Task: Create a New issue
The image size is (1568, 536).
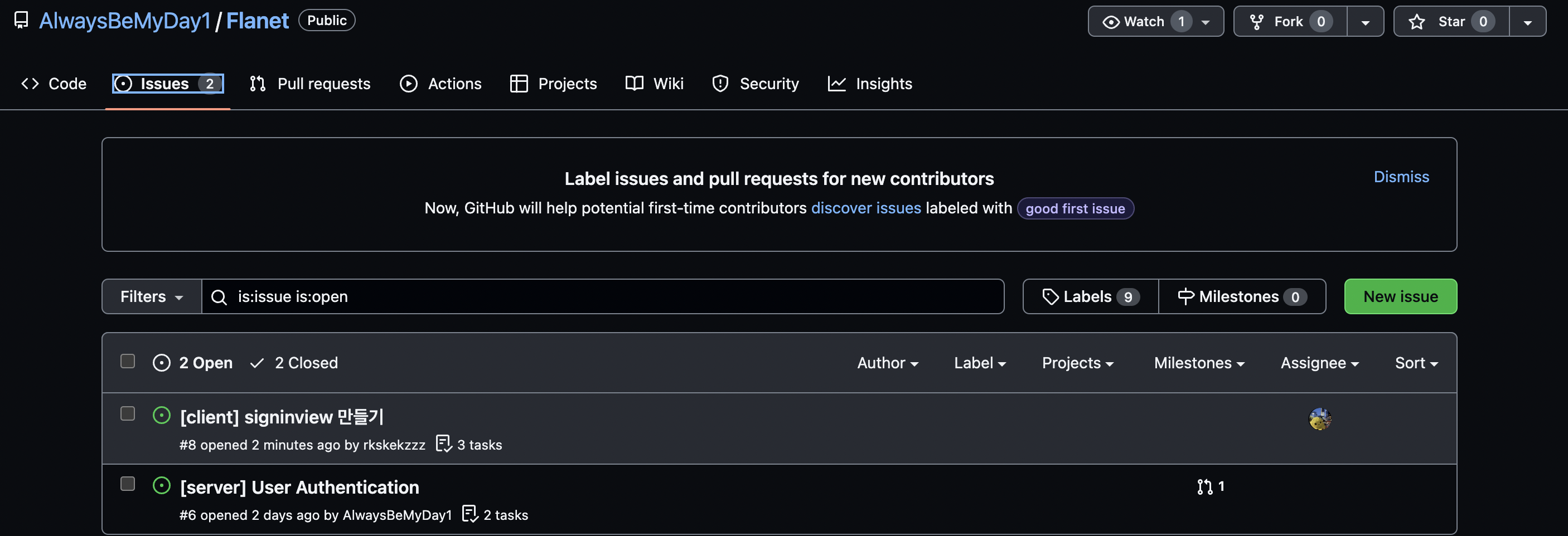Action: (x=1400, y=296)
